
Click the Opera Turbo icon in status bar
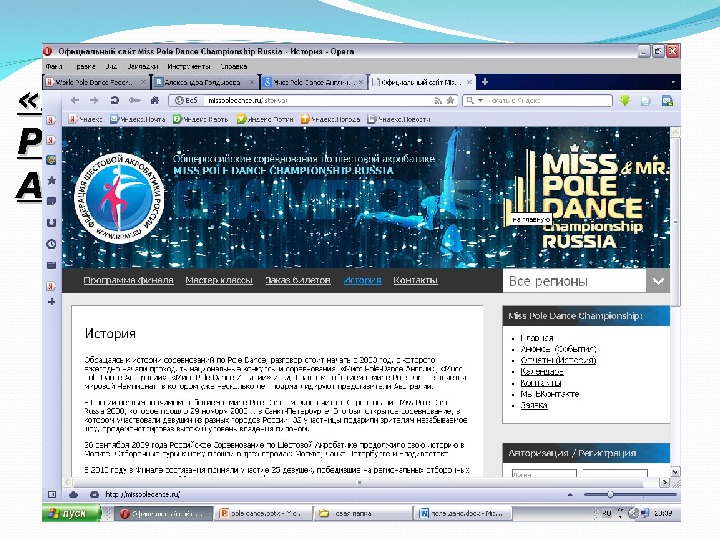tap(94, 495)
